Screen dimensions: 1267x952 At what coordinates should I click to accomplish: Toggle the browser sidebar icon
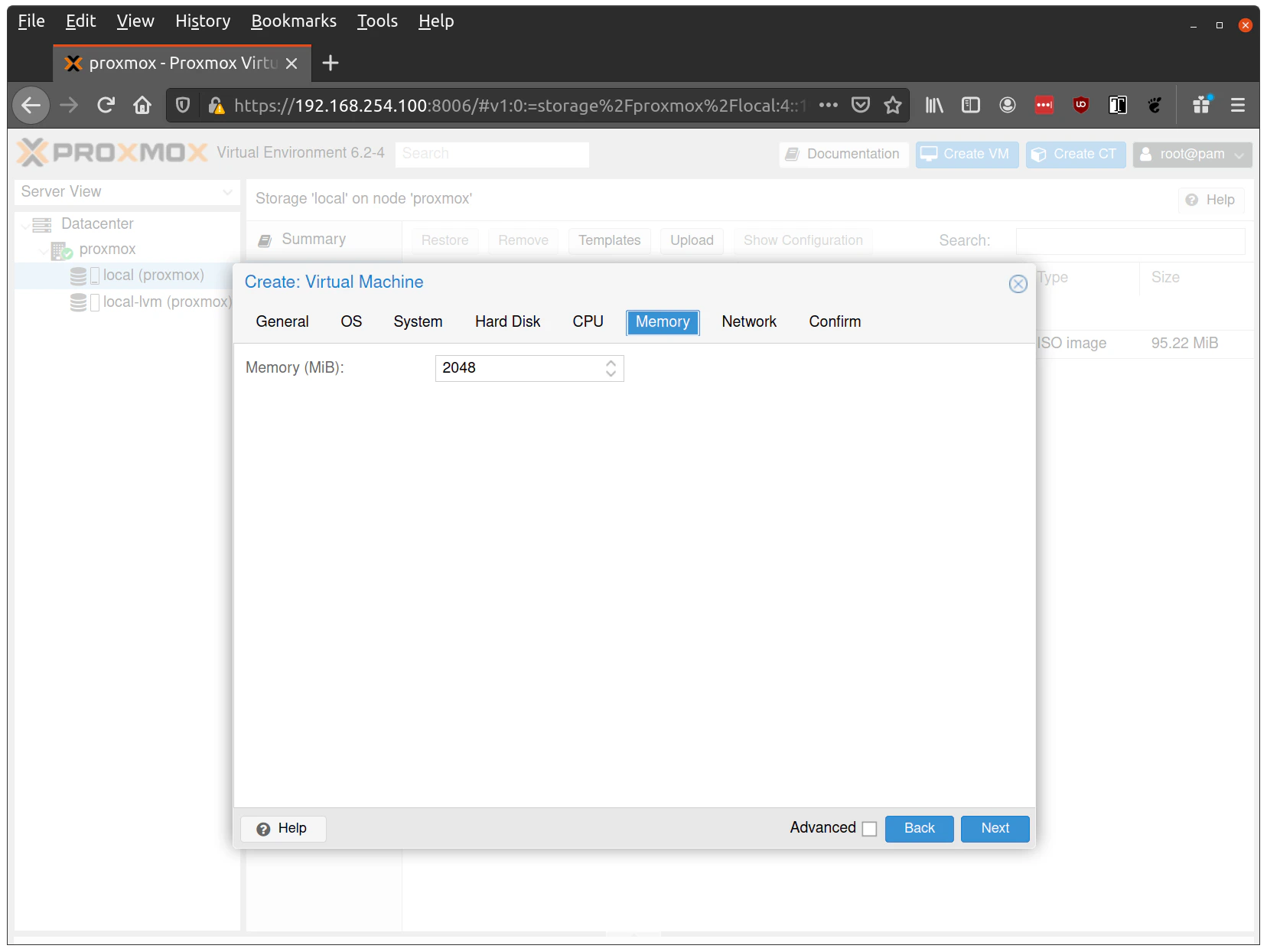pyautogui.click(x=971, y=106)
